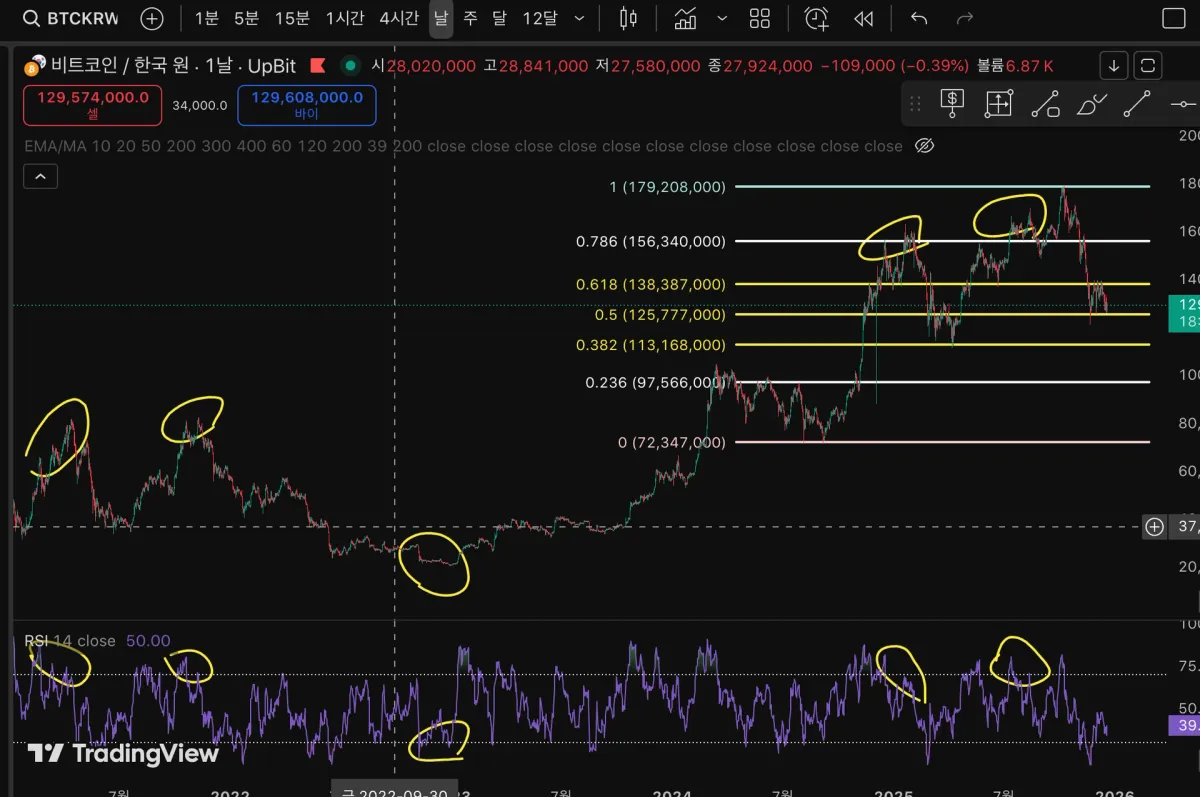Toggle the green market status dot
Screen dimensions: 1200x797
point(350,66)
